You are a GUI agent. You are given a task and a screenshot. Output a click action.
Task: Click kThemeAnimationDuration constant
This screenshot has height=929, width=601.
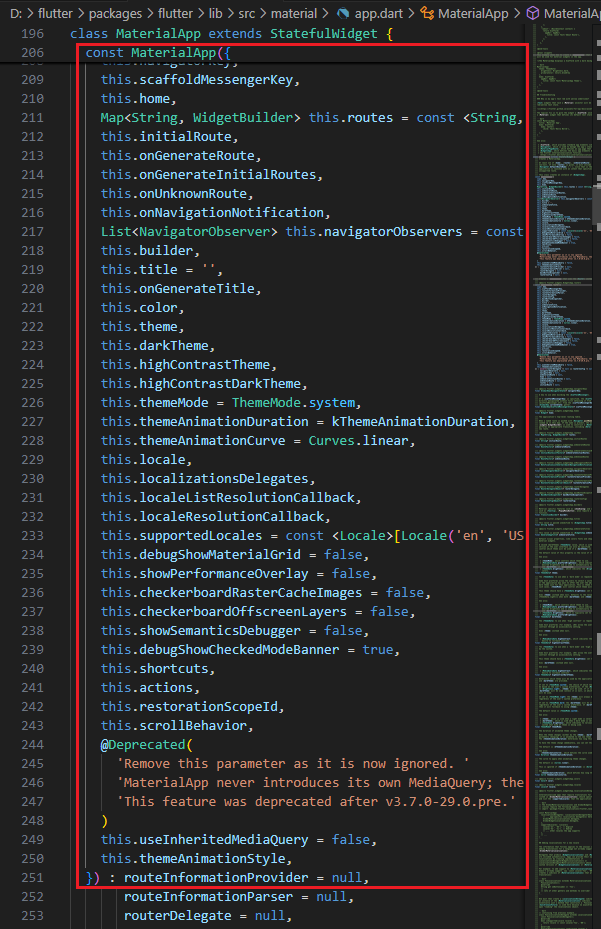coord(420,421)
